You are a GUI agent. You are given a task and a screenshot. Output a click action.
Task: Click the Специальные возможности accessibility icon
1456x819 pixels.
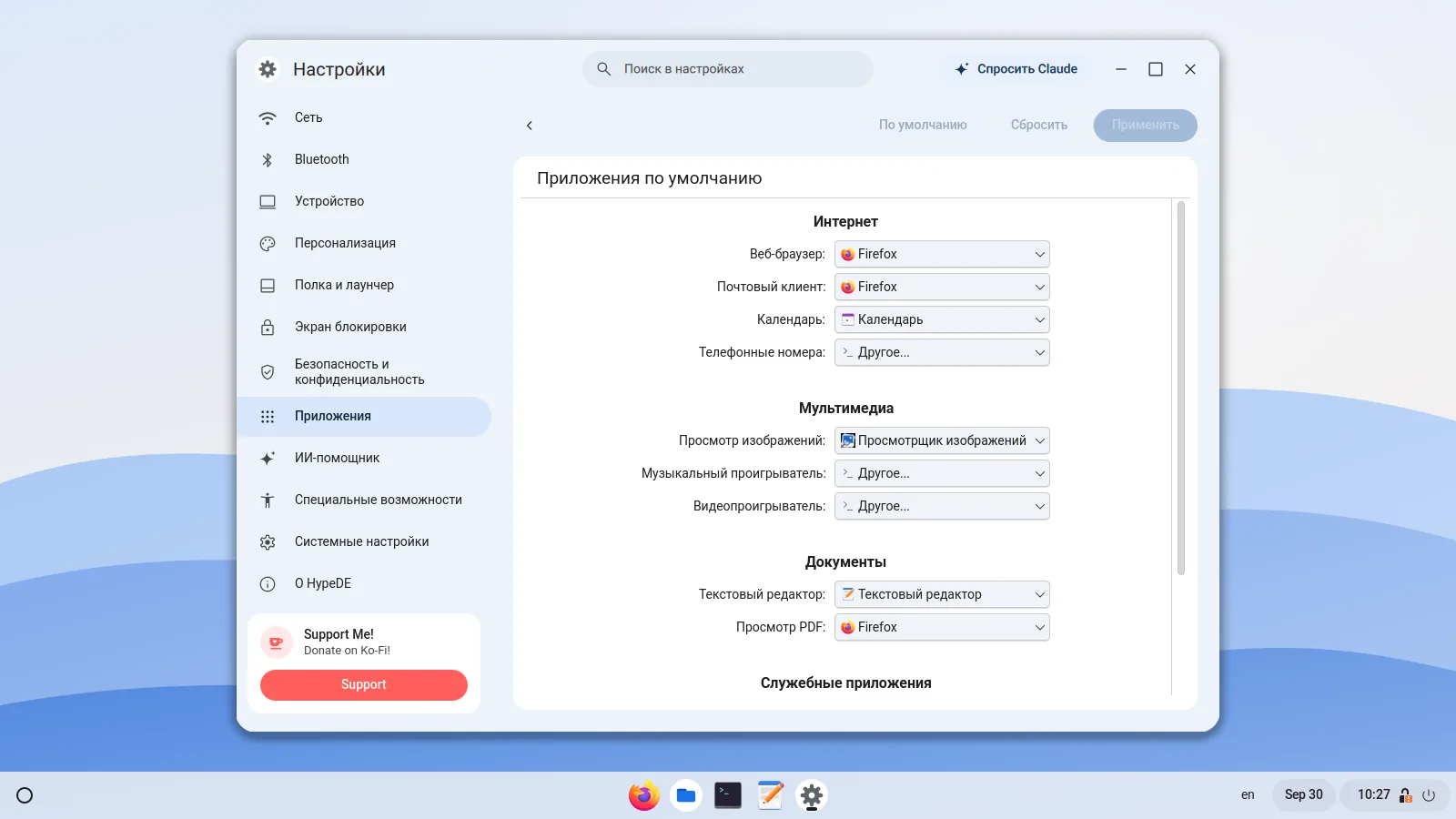point(268,500)
